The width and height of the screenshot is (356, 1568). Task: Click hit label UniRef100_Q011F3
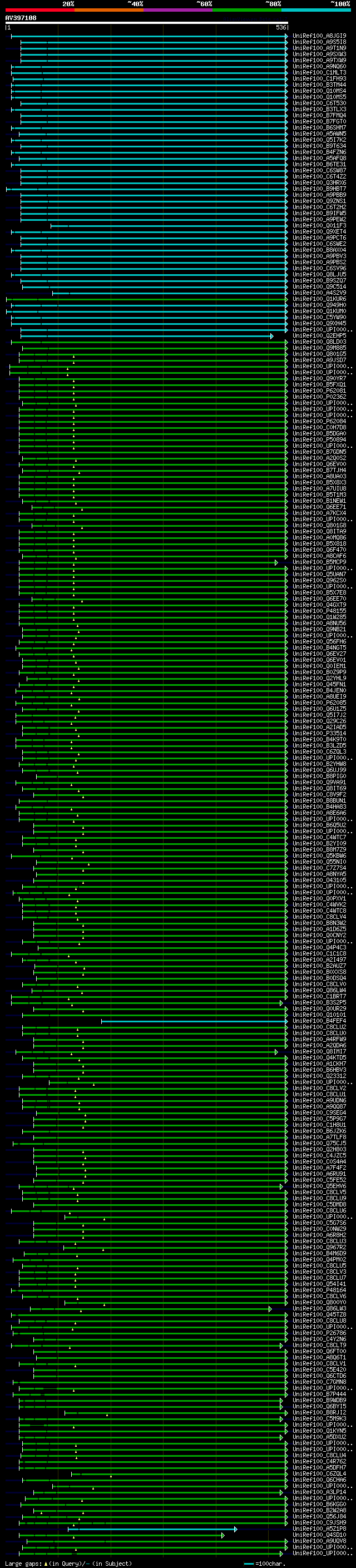(319, 225)
